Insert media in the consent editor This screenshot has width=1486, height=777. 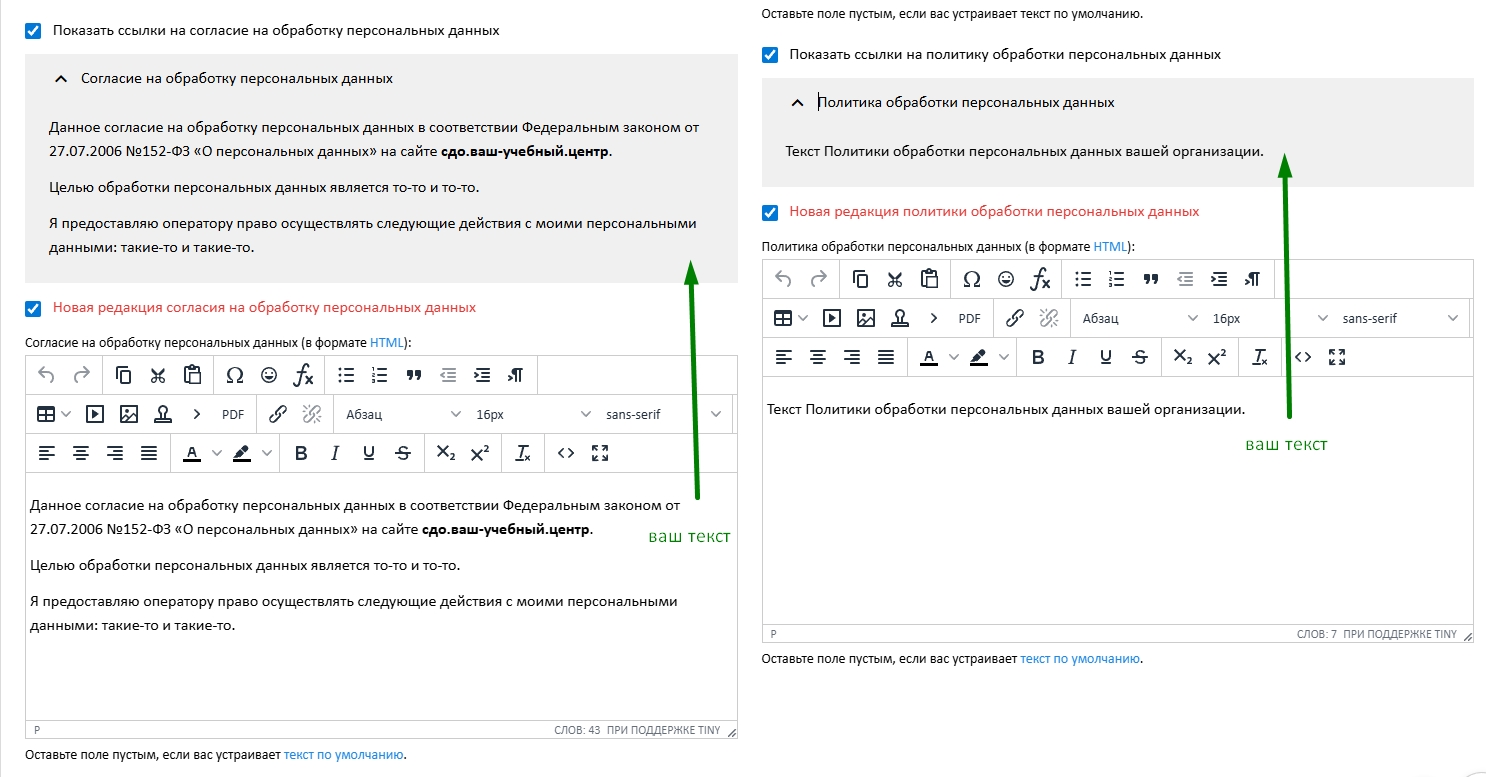[x=95, y=414]
